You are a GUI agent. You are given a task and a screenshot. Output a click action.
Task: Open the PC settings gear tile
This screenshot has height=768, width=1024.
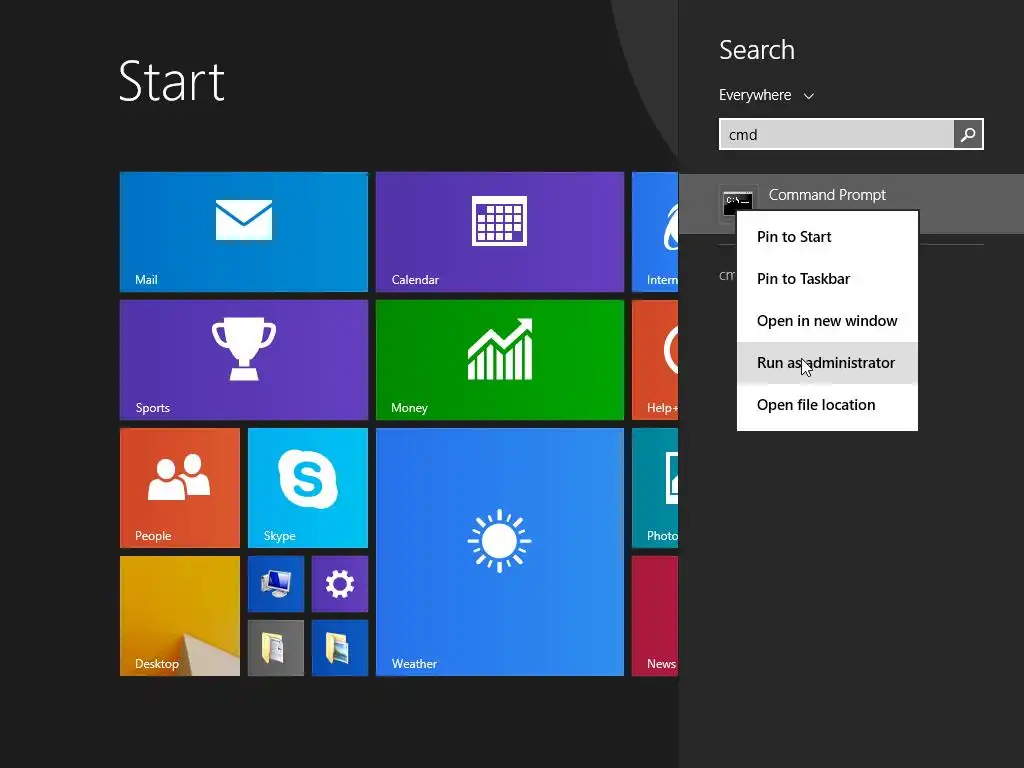click(x=340, y=584)
